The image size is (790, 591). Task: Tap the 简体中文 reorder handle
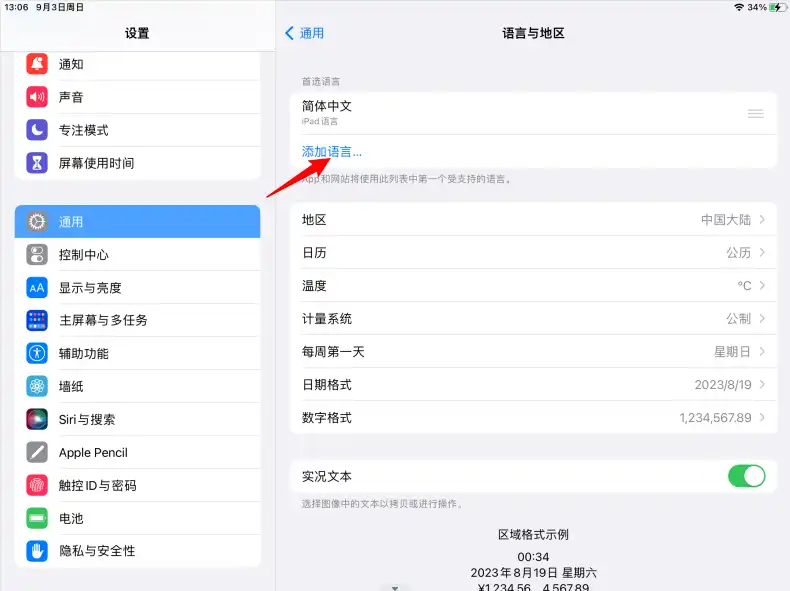755,113
